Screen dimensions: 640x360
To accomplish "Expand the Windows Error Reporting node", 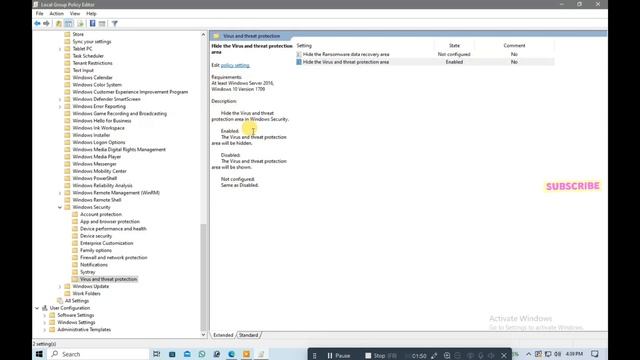I will 60,107.
